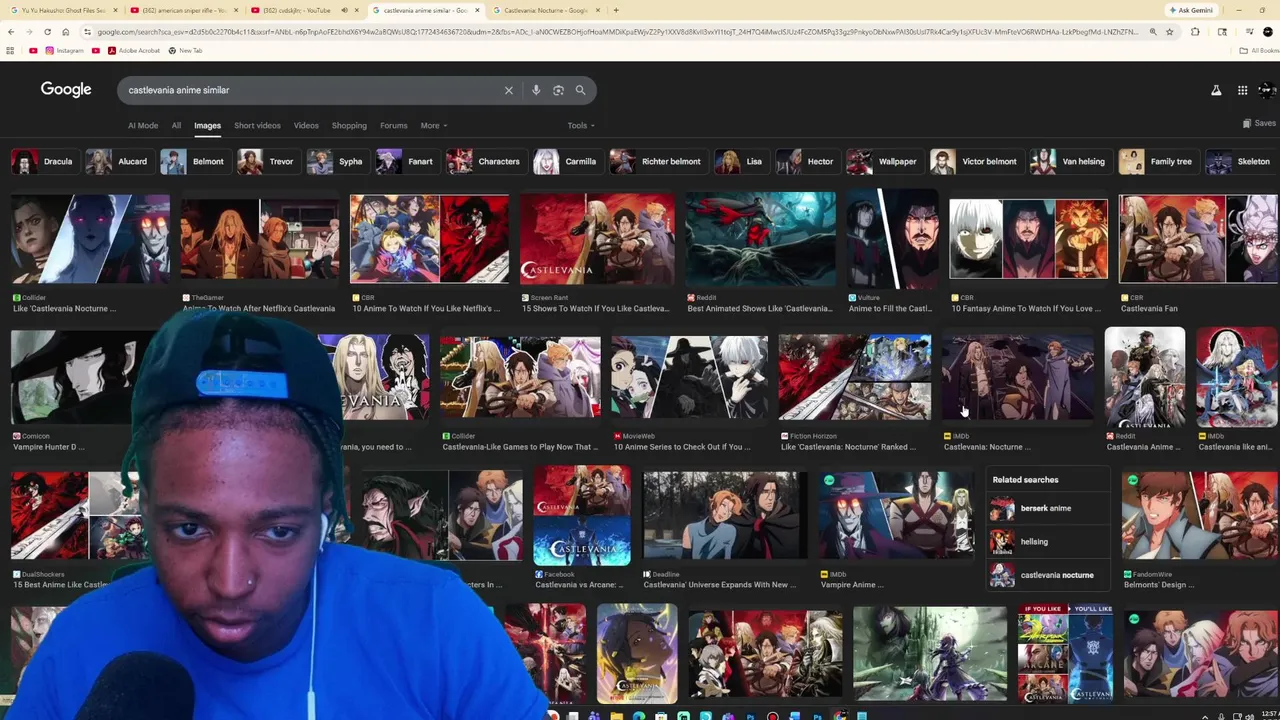The width and height of the screenshot is (1280, 720).
Task: Switch to american sniper rifle YouTube tab
Action: pyautogui.click(x=183, y=10)
